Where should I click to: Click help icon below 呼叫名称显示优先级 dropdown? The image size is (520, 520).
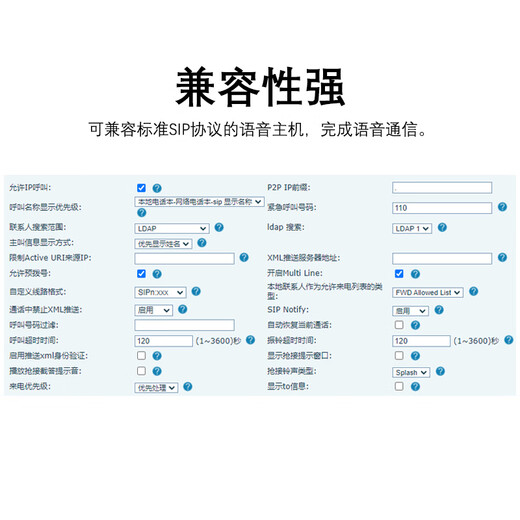point(141,212)
